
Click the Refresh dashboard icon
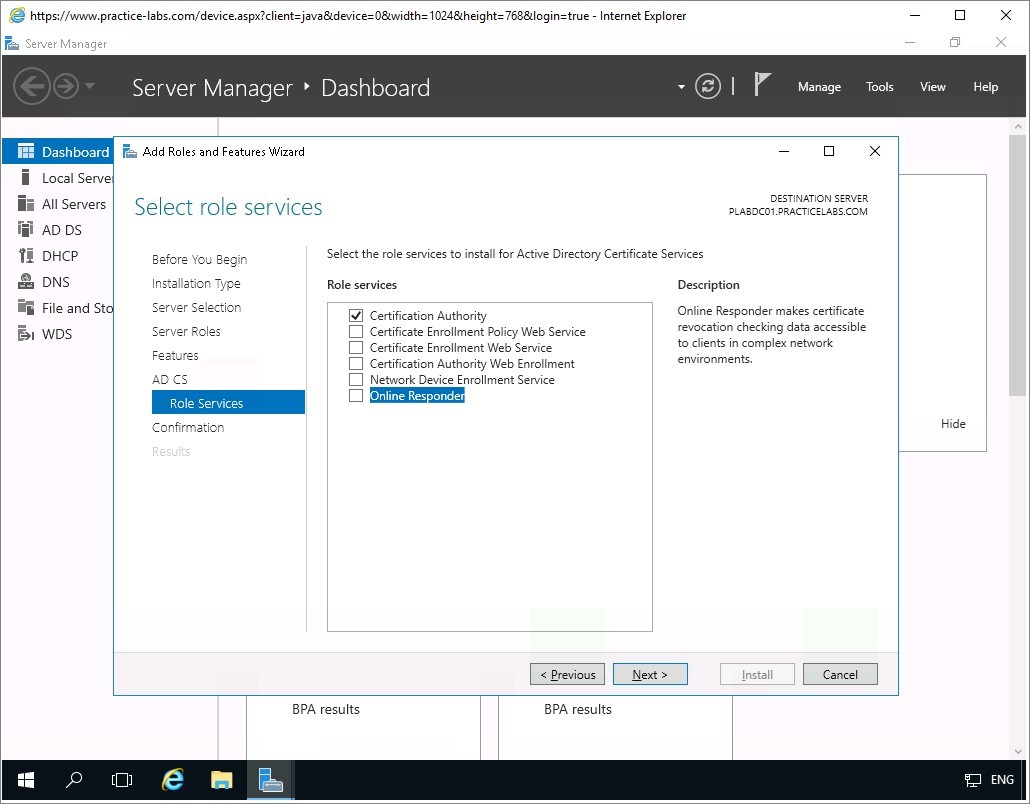pos(707,86)
